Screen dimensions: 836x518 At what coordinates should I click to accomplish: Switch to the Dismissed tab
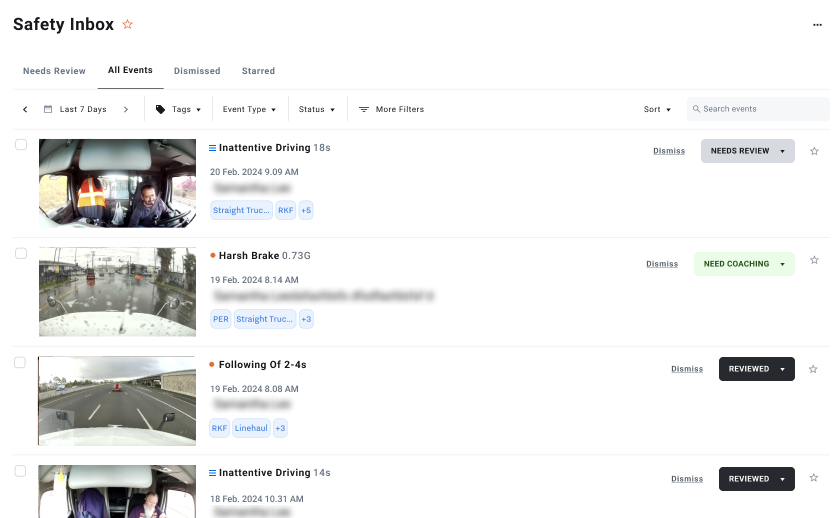coord(197,71)
